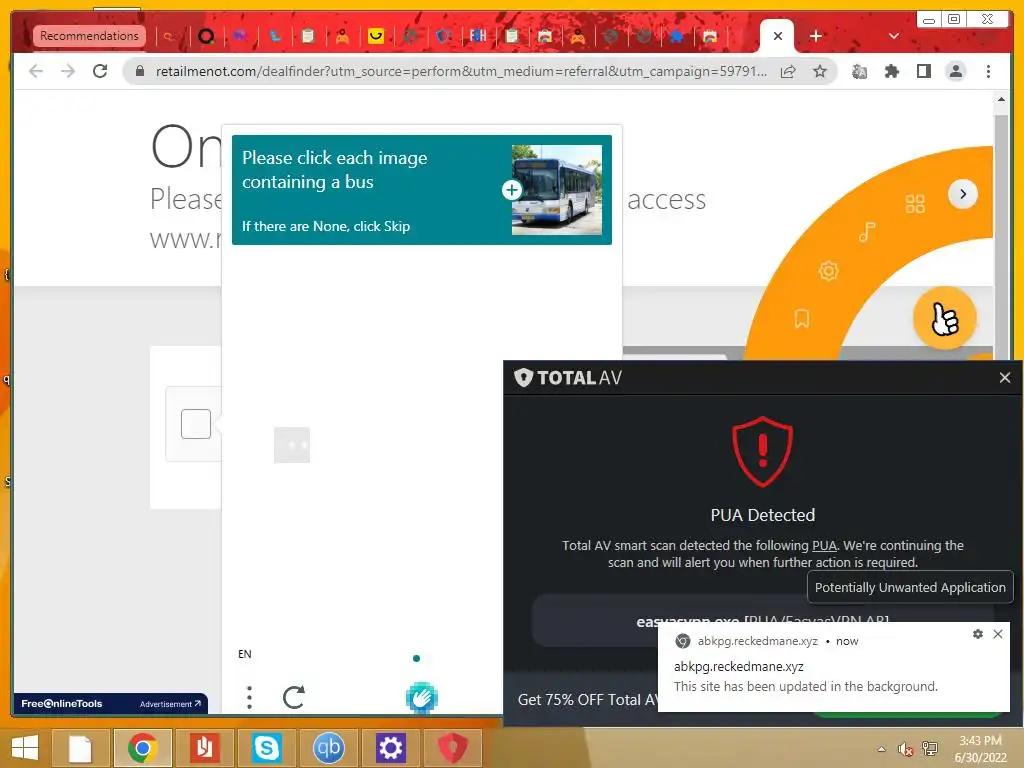Screen dimensions: 1024x768
Task: Bookmark this tab with the star icon
Action: pos(820,71)
